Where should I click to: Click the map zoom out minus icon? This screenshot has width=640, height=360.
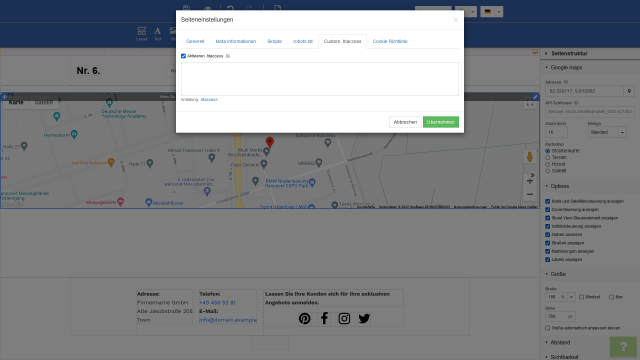click(x=530, y=194)
